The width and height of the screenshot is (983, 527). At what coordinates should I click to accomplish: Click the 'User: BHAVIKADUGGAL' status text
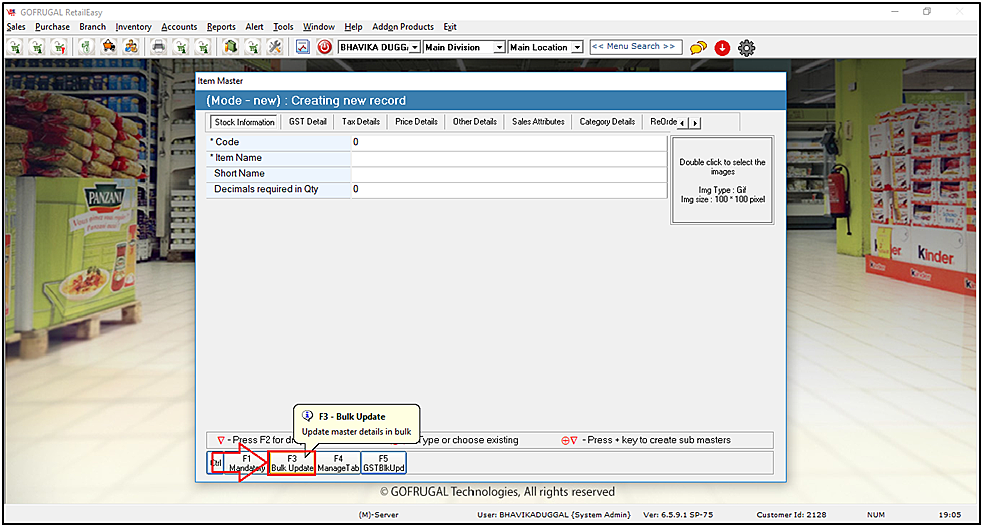[x=554, y=514]
